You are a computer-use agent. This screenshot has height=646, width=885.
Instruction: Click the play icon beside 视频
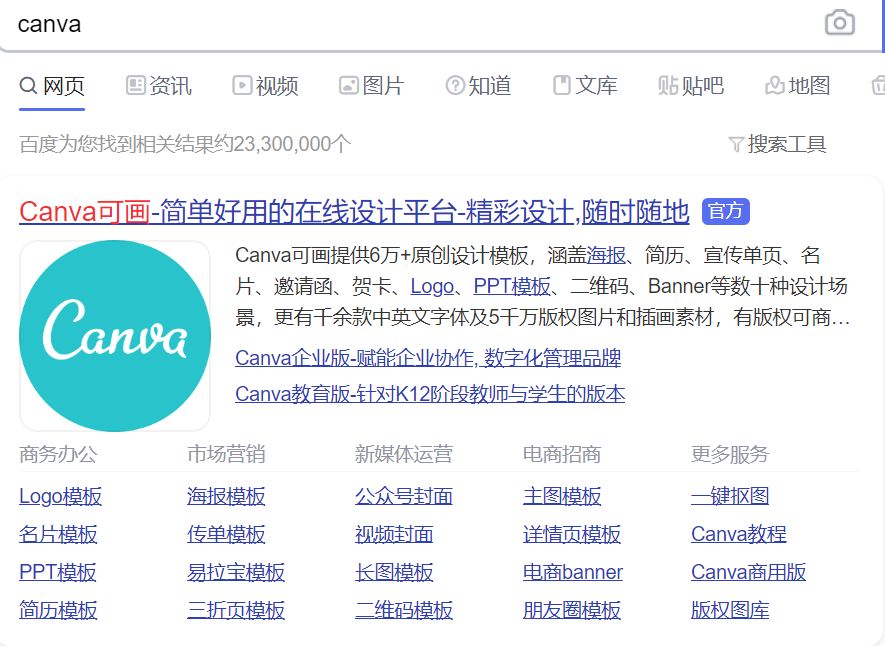tap(242, 86)
